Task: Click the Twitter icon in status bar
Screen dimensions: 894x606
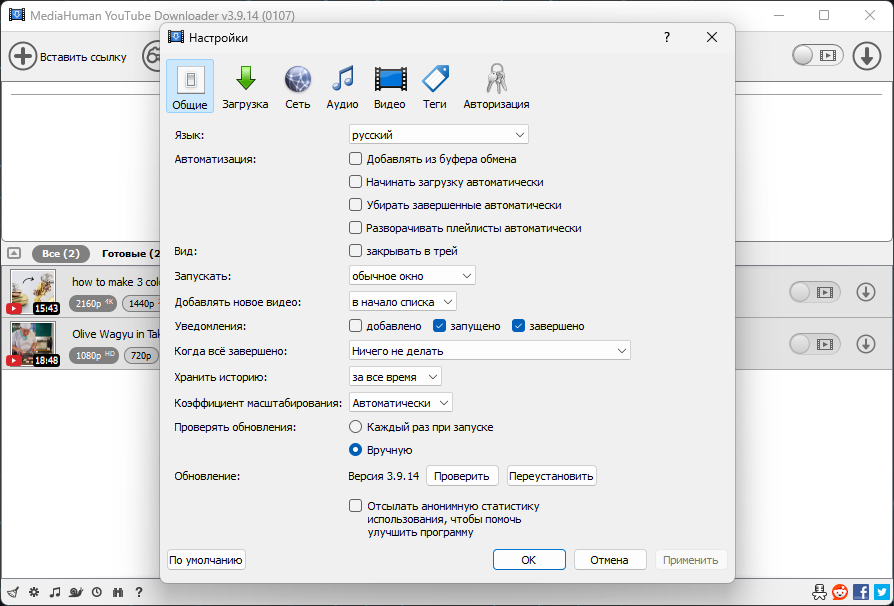Action: 882,592
